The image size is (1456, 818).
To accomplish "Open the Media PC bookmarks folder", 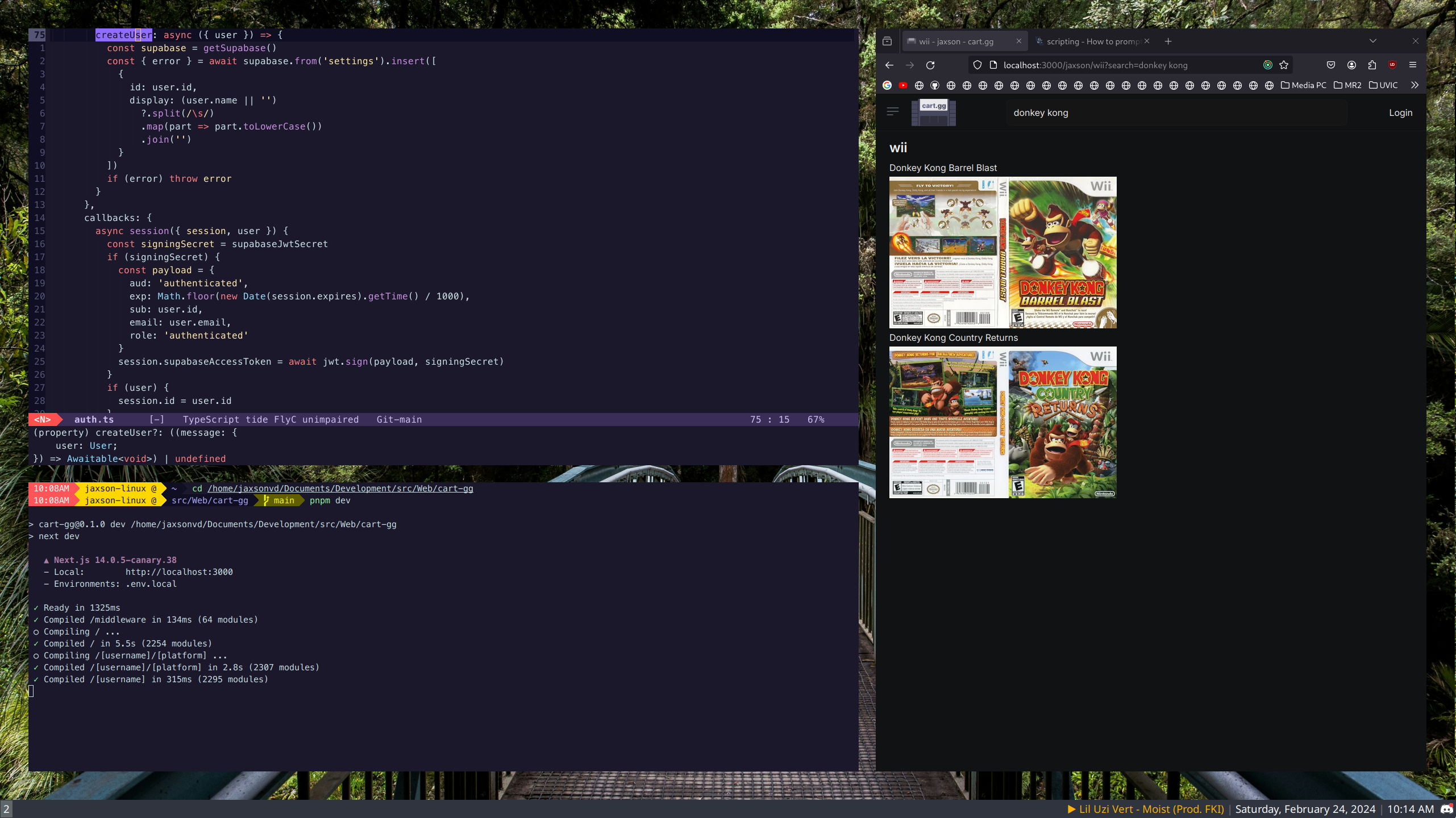I will (1303, 85).
